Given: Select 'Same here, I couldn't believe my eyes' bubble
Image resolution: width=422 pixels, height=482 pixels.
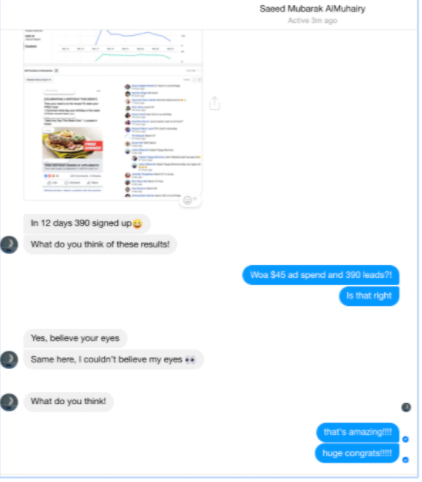Looking at the screenshot, I should pos(113,360).
